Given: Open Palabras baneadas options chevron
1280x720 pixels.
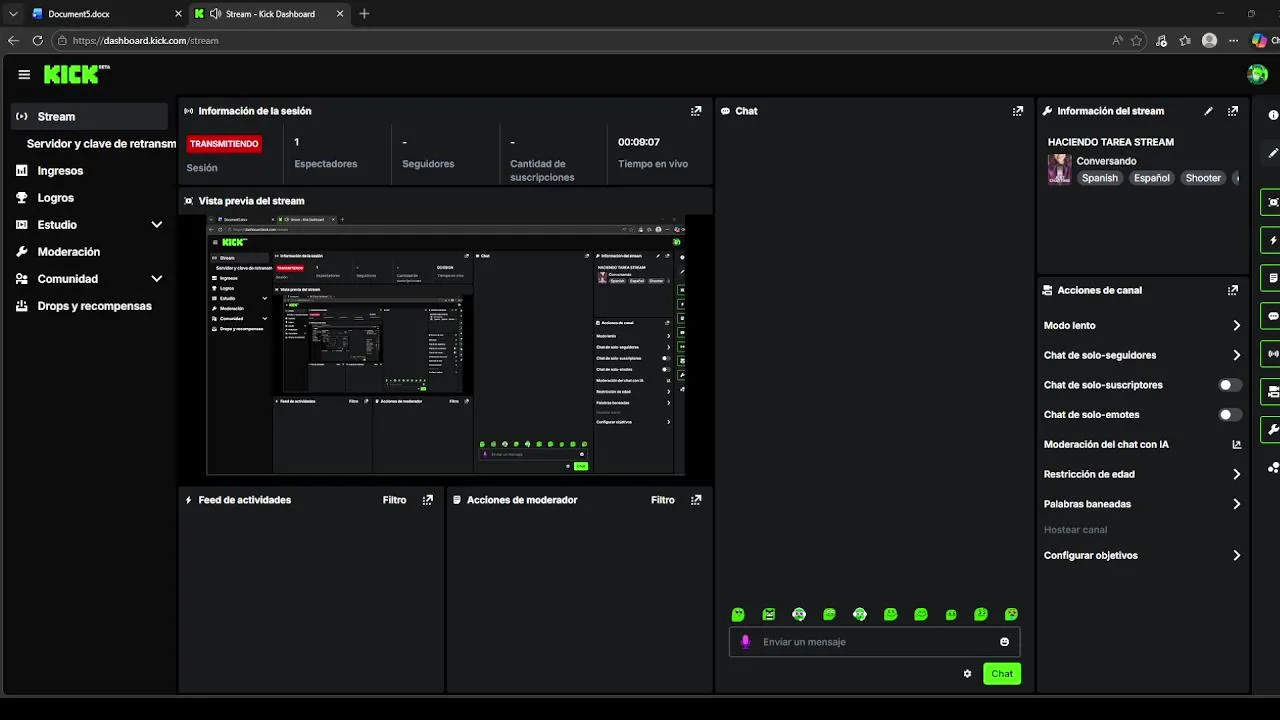Looking at the screenshot, I should [1237, 505].
